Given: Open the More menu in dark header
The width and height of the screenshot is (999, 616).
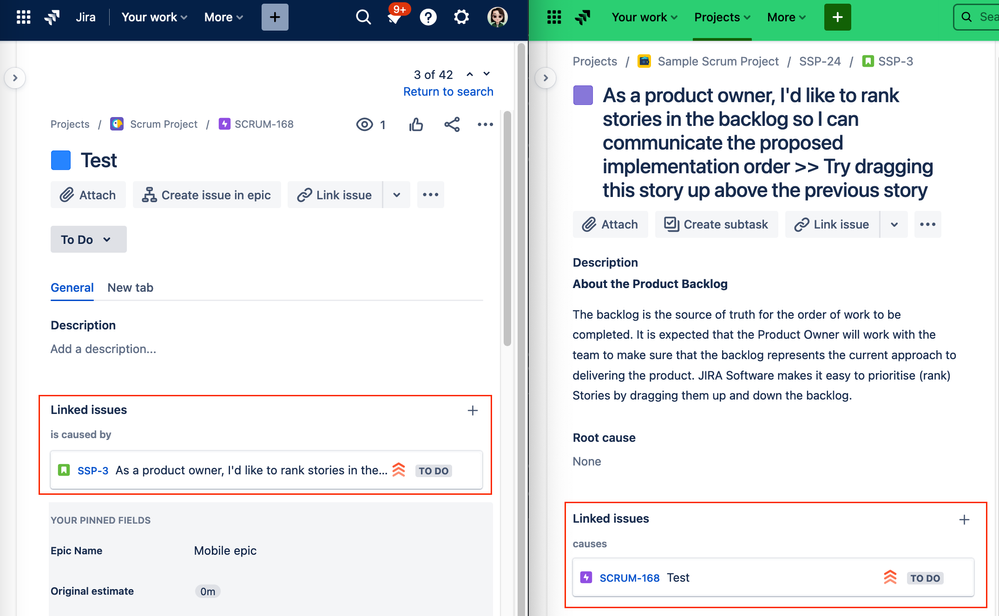Looking at the screenshot, I should click(x=224, y=17).
